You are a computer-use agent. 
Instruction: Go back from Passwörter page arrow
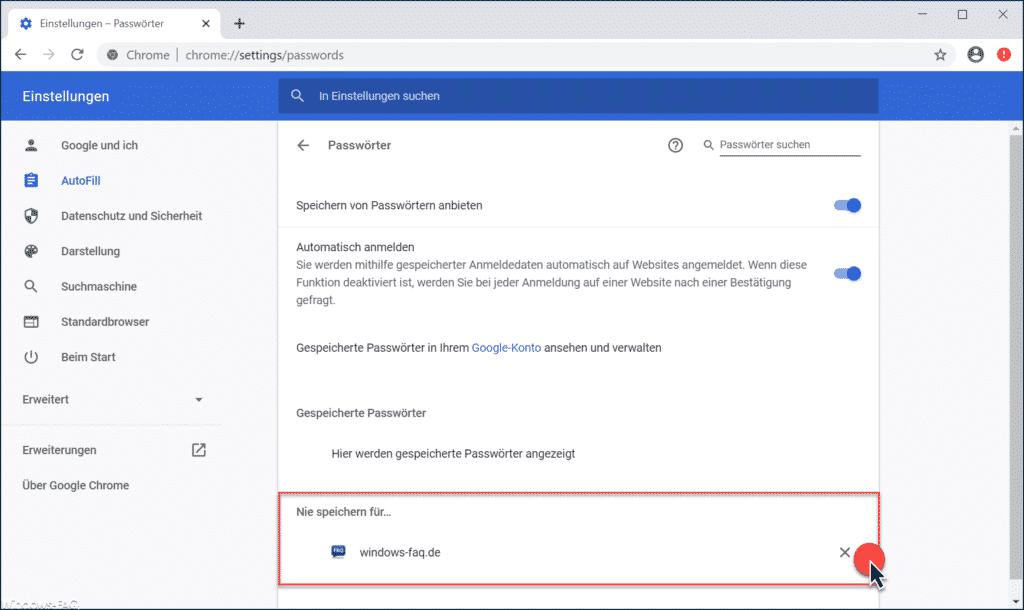[303, 145]
